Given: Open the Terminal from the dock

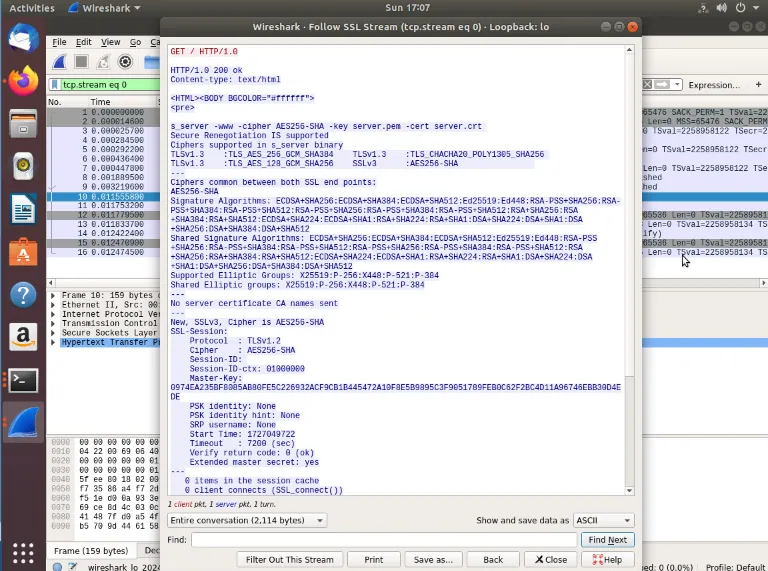Looking at the screenshot, I should click(x=23, y=381).
